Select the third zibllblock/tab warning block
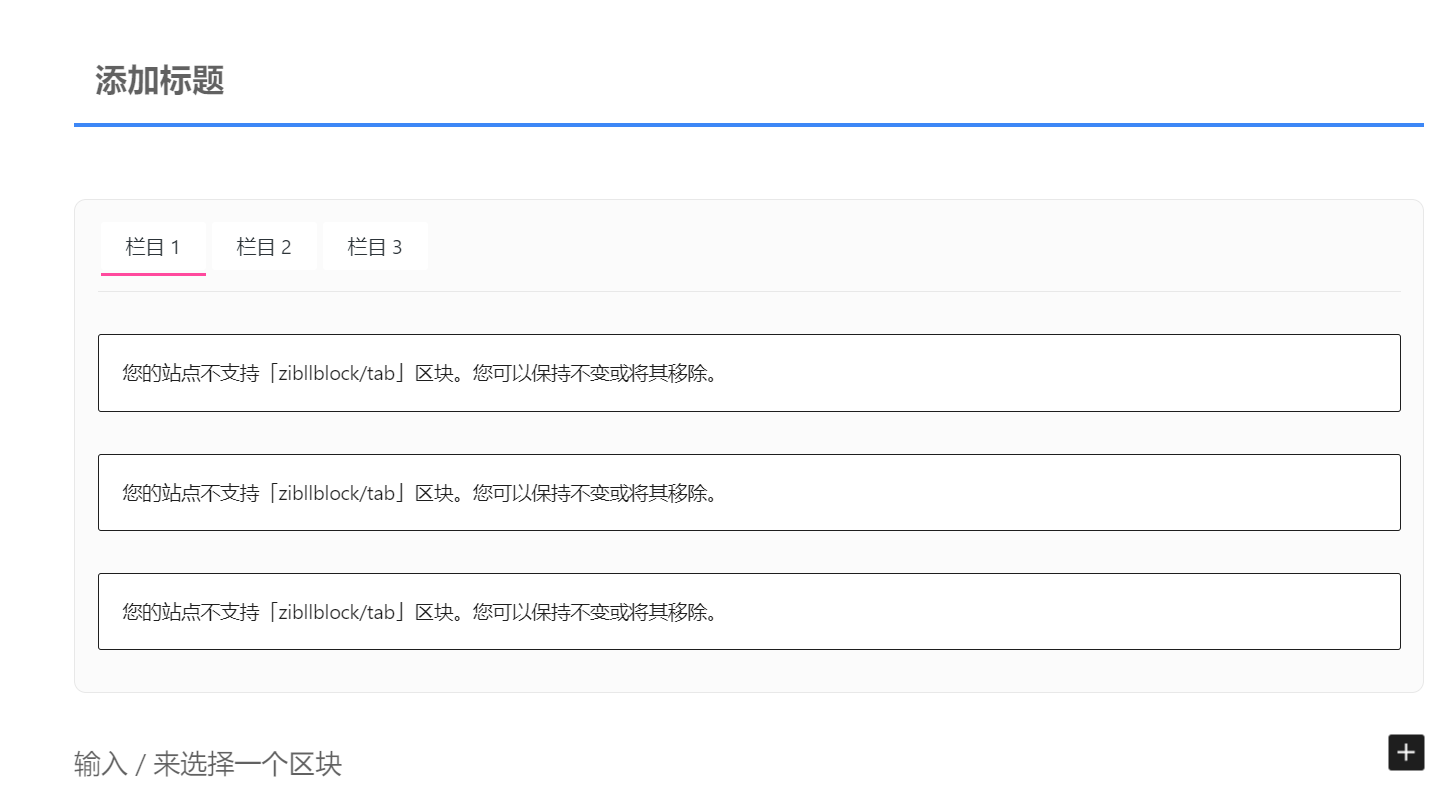 coord(749,611)
